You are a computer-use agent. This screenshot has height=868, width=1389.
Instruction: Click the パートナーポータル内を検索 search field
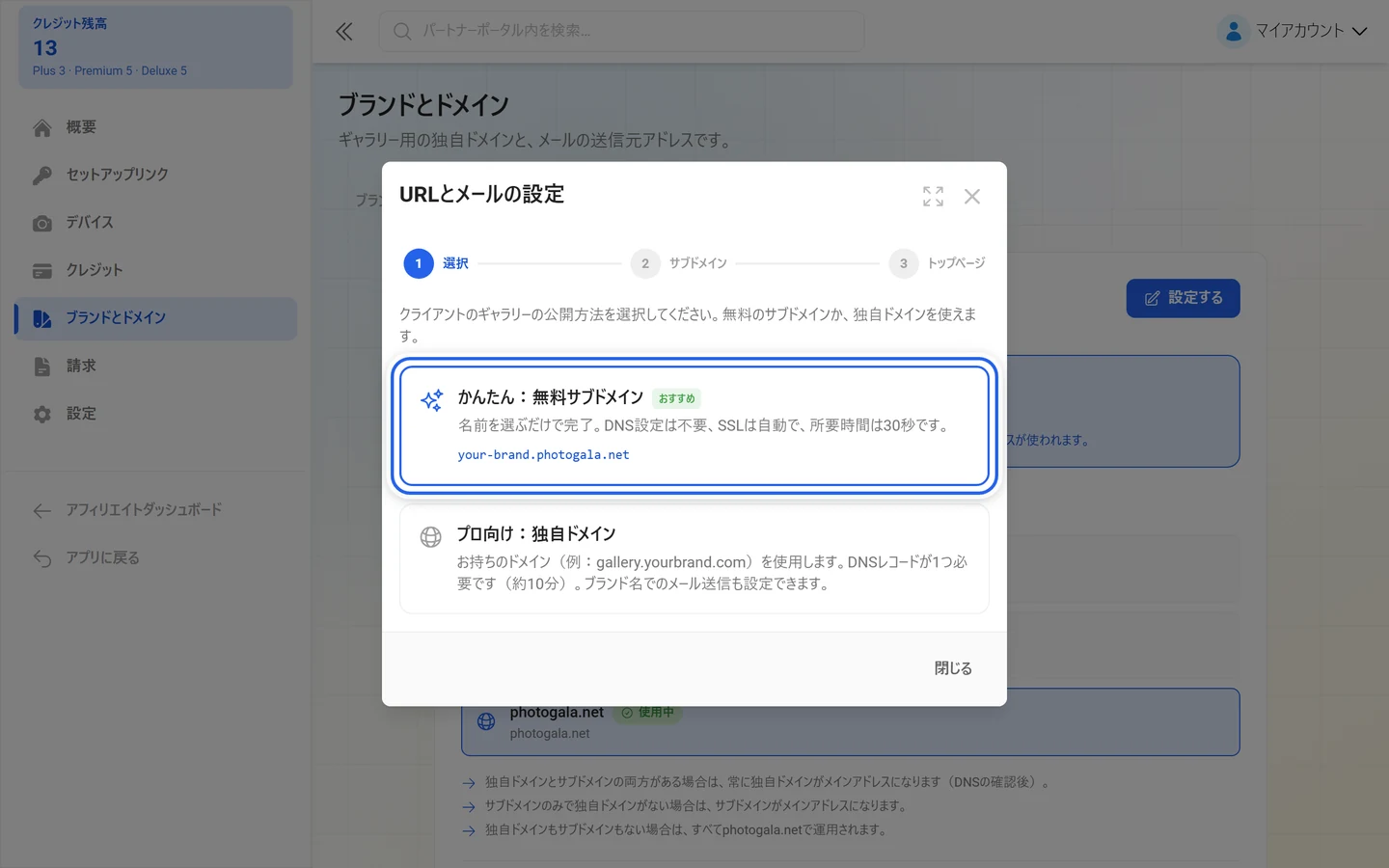click(621, 32)
